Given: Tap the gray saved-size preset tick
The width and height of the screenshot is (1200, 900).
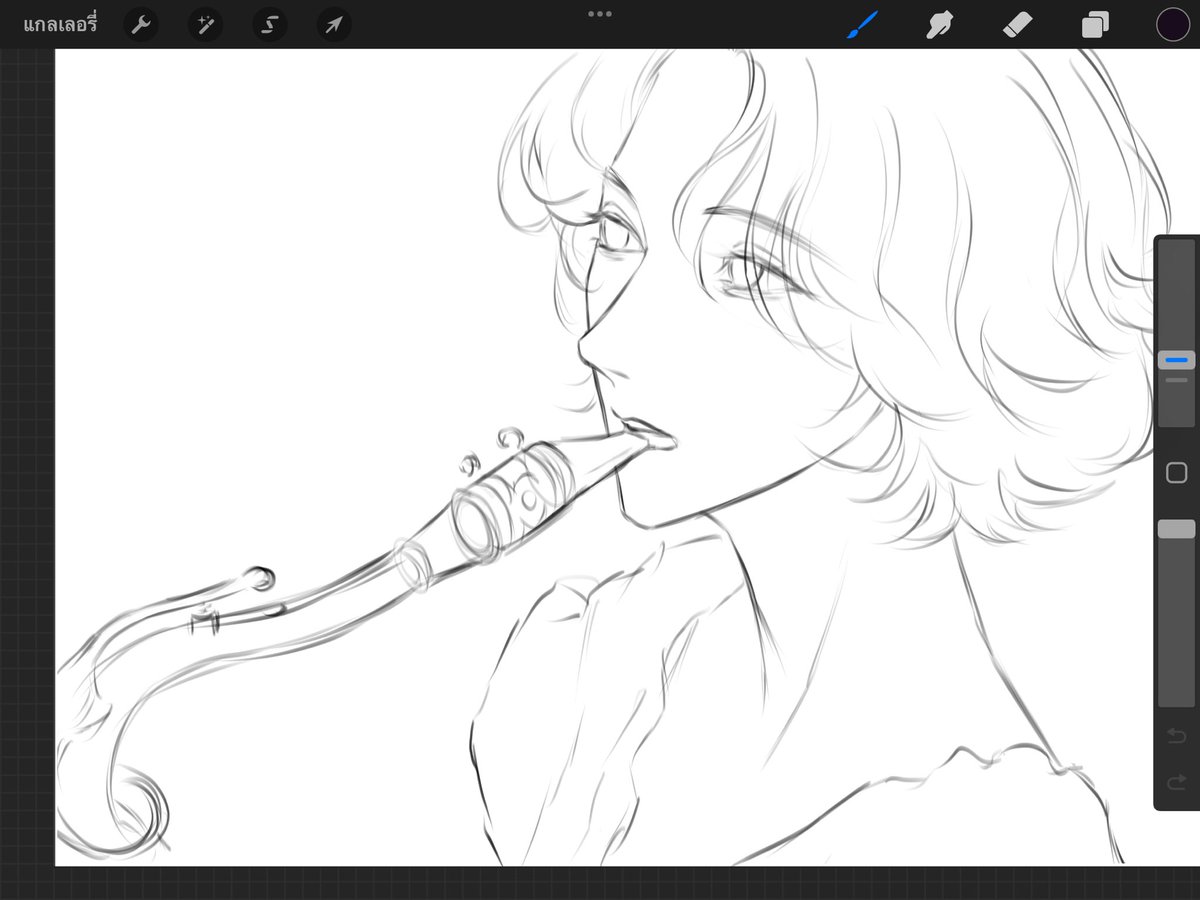Looking at the screenshot, I should click(1176, 380).
